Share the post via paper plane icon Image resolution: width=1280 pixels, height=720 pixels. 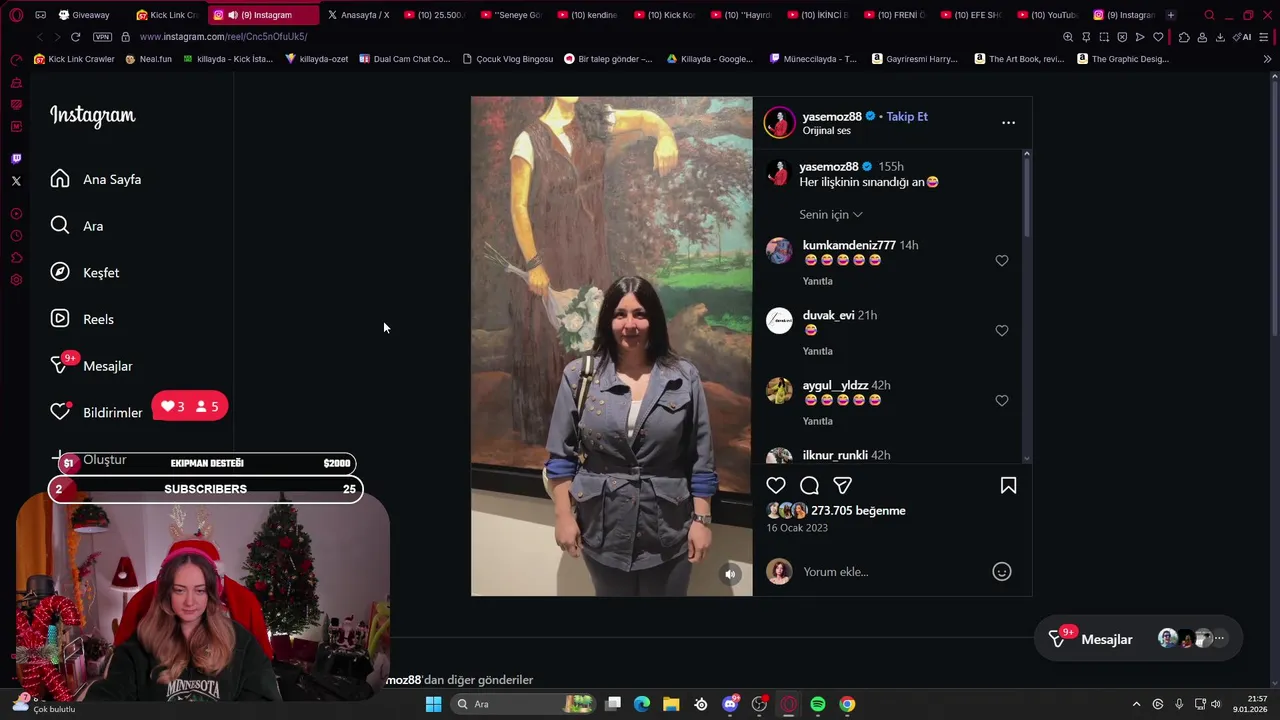point(843,485)
